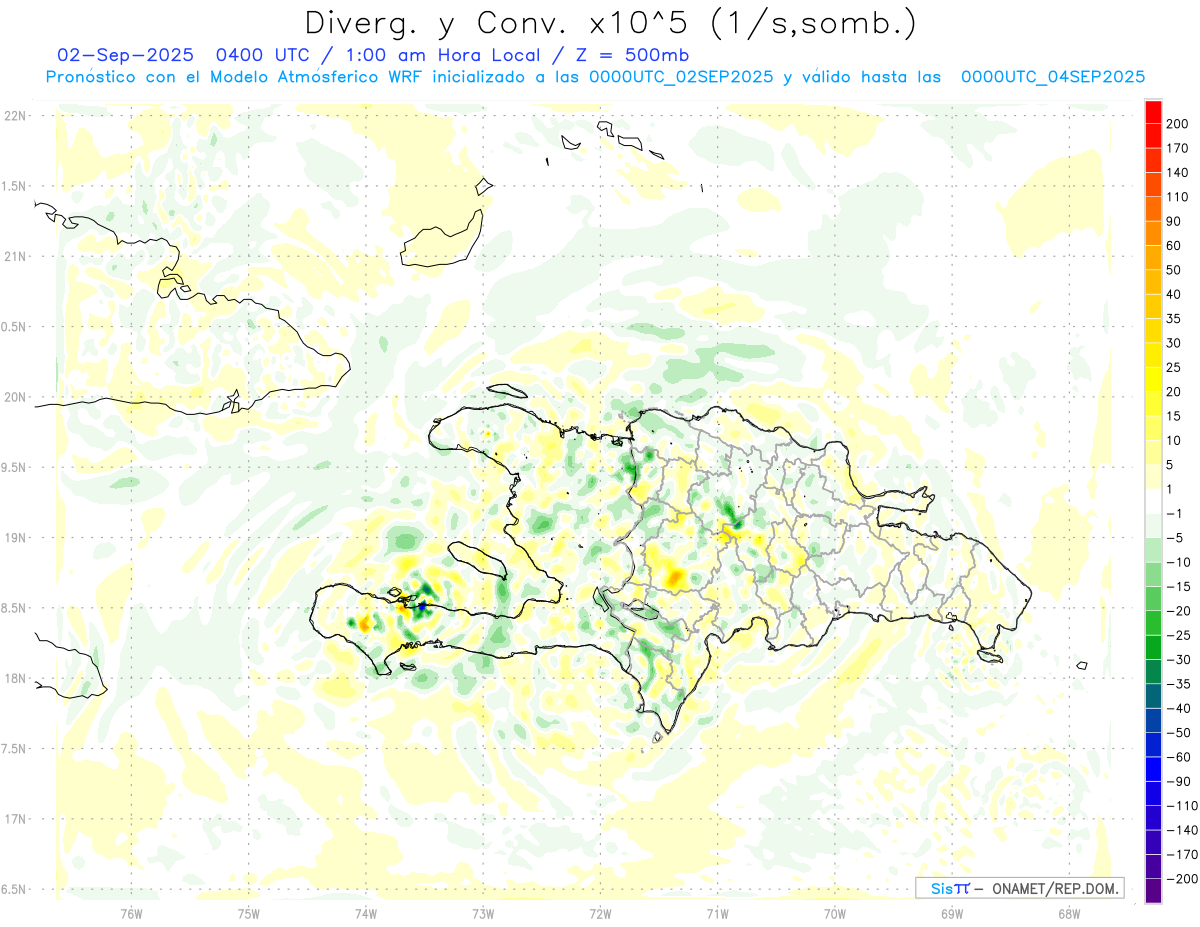
Task: Click the 22N latitude label
Action: tap(14, 116)
